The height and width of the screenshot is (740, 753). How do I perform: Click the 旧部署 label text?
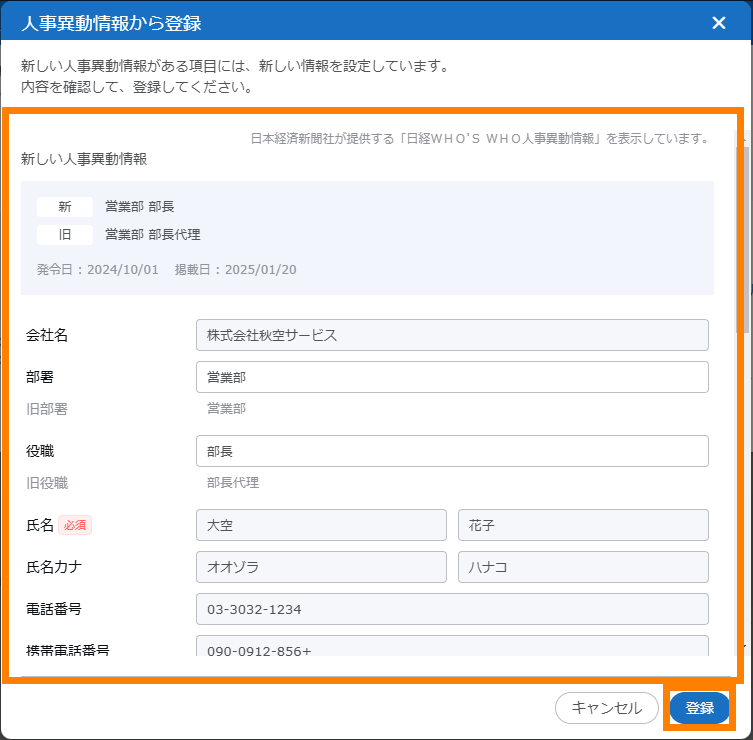click(47, 408)
